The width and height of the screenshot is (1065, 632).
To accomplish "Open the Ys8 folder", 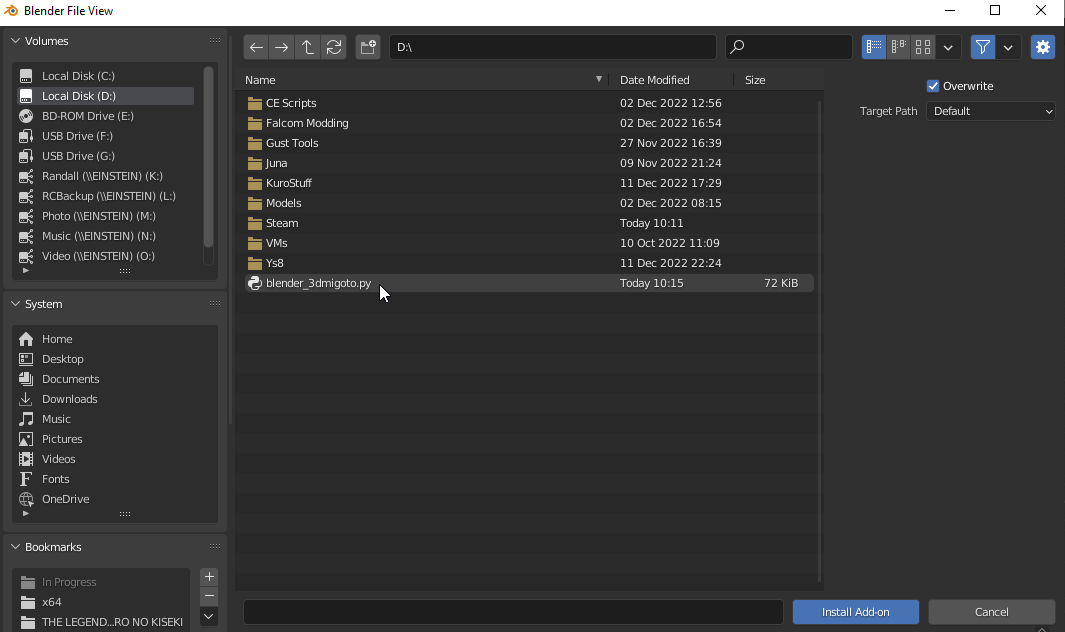I will click(x=529, y=263).
